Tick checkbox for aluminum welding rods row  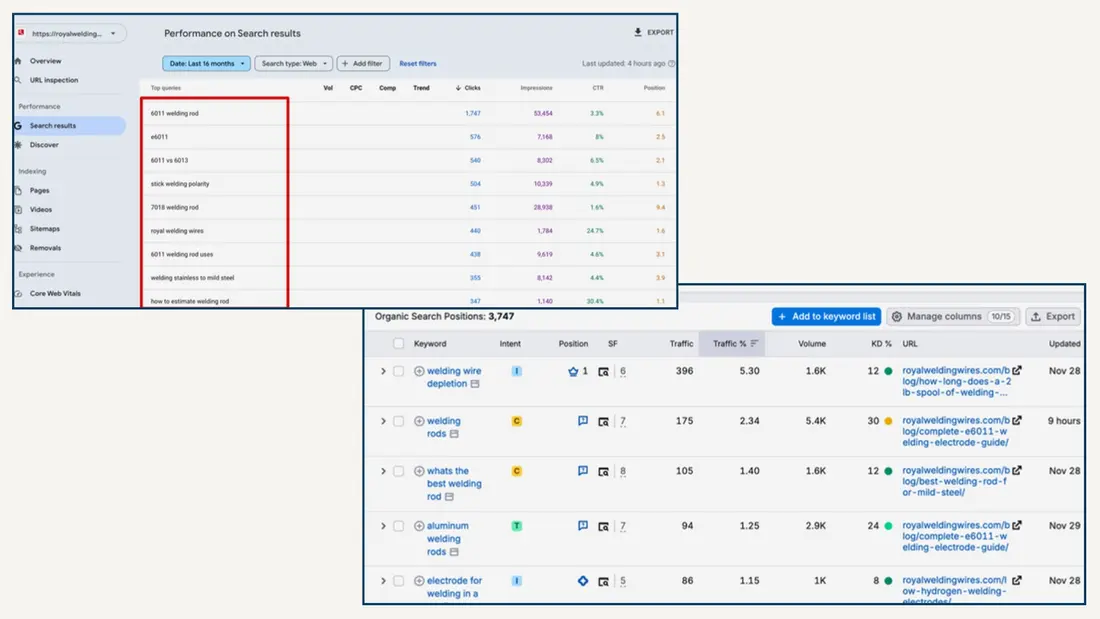click(x=398, y=526)
